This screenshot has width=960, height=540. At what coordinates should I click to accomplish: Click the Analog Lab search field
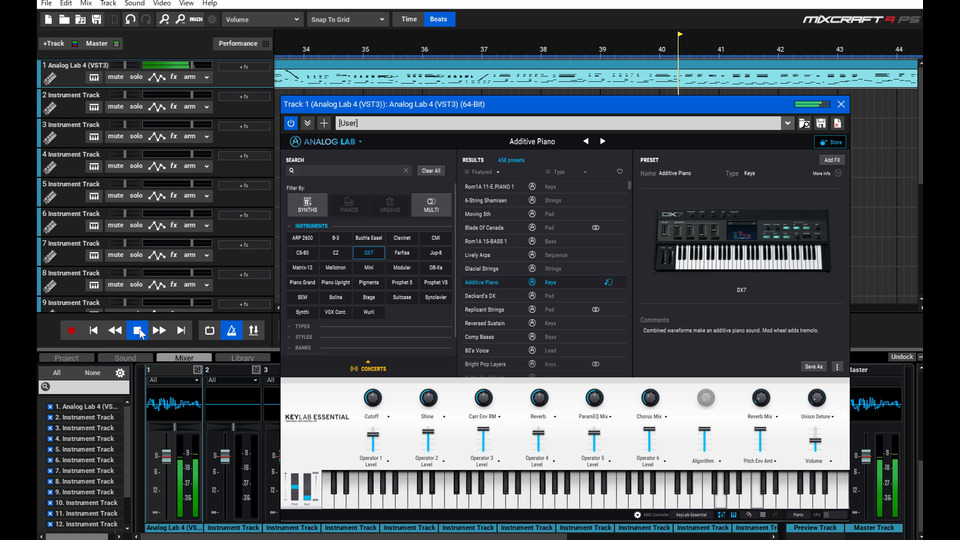[348, 171]
